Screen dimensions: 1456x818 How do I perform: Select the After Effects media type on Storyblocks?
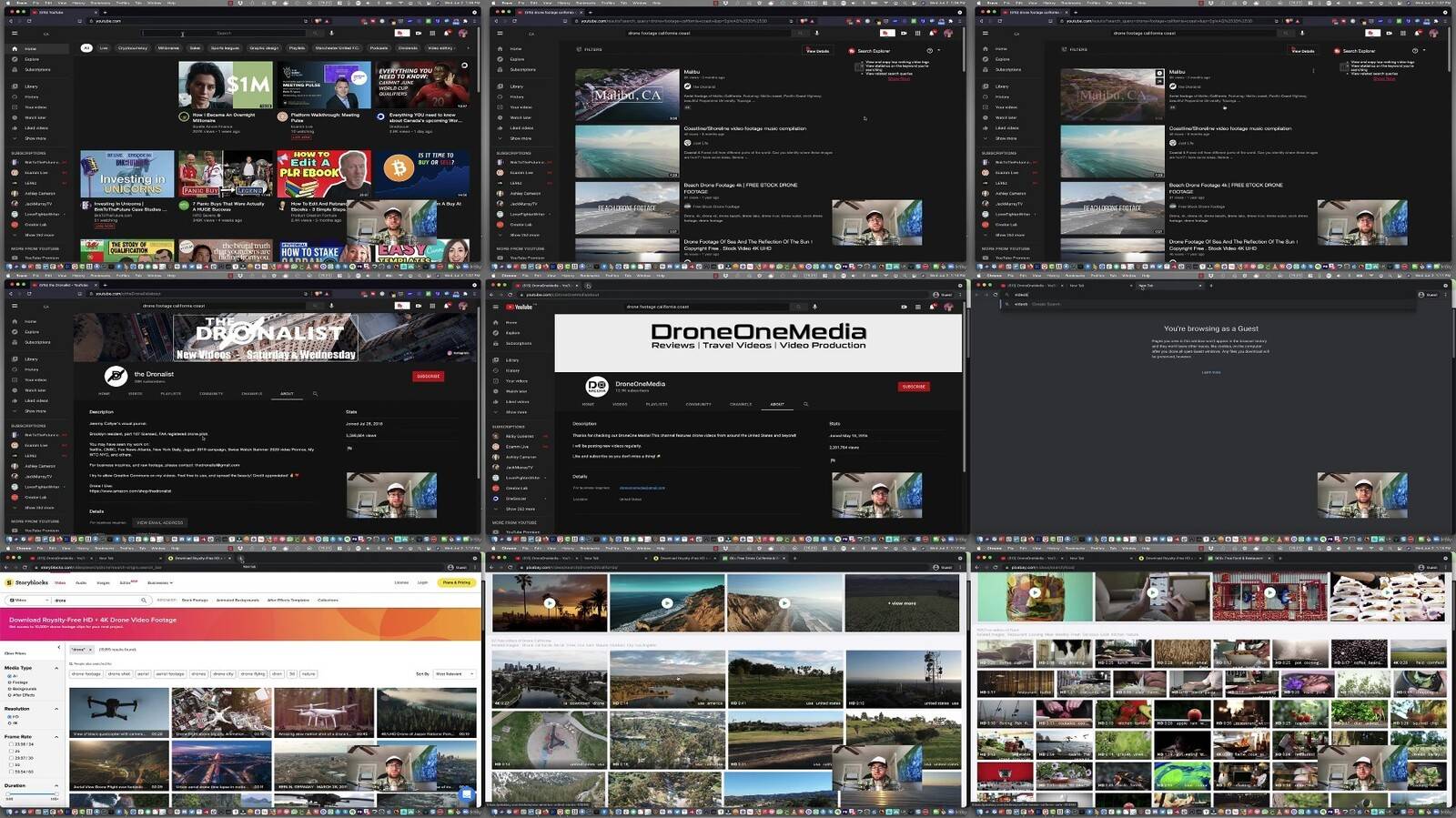click(9, 695)
